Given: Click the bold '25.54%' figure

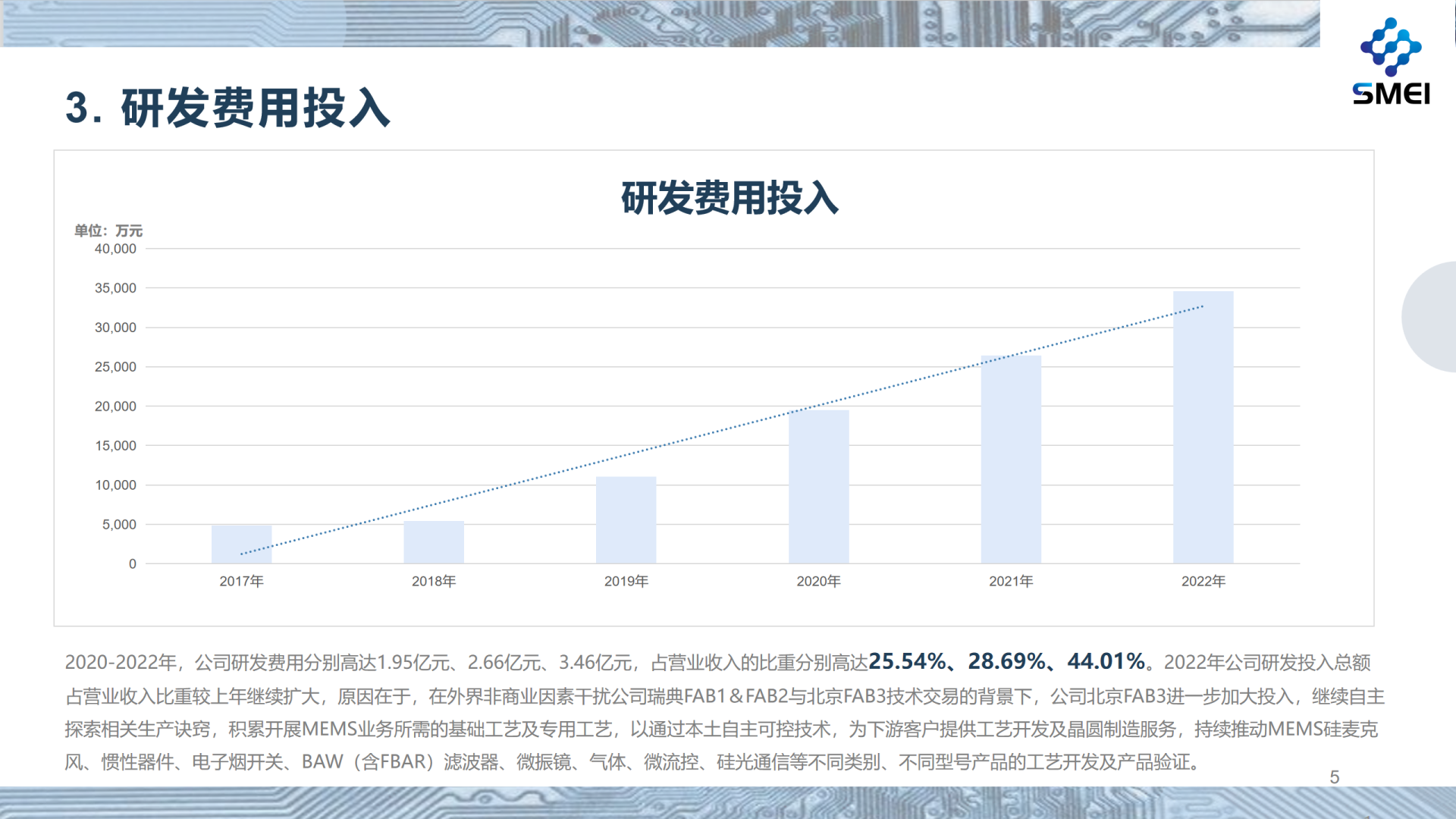Looking at the screenshot, I should click(x=907, y=661).
